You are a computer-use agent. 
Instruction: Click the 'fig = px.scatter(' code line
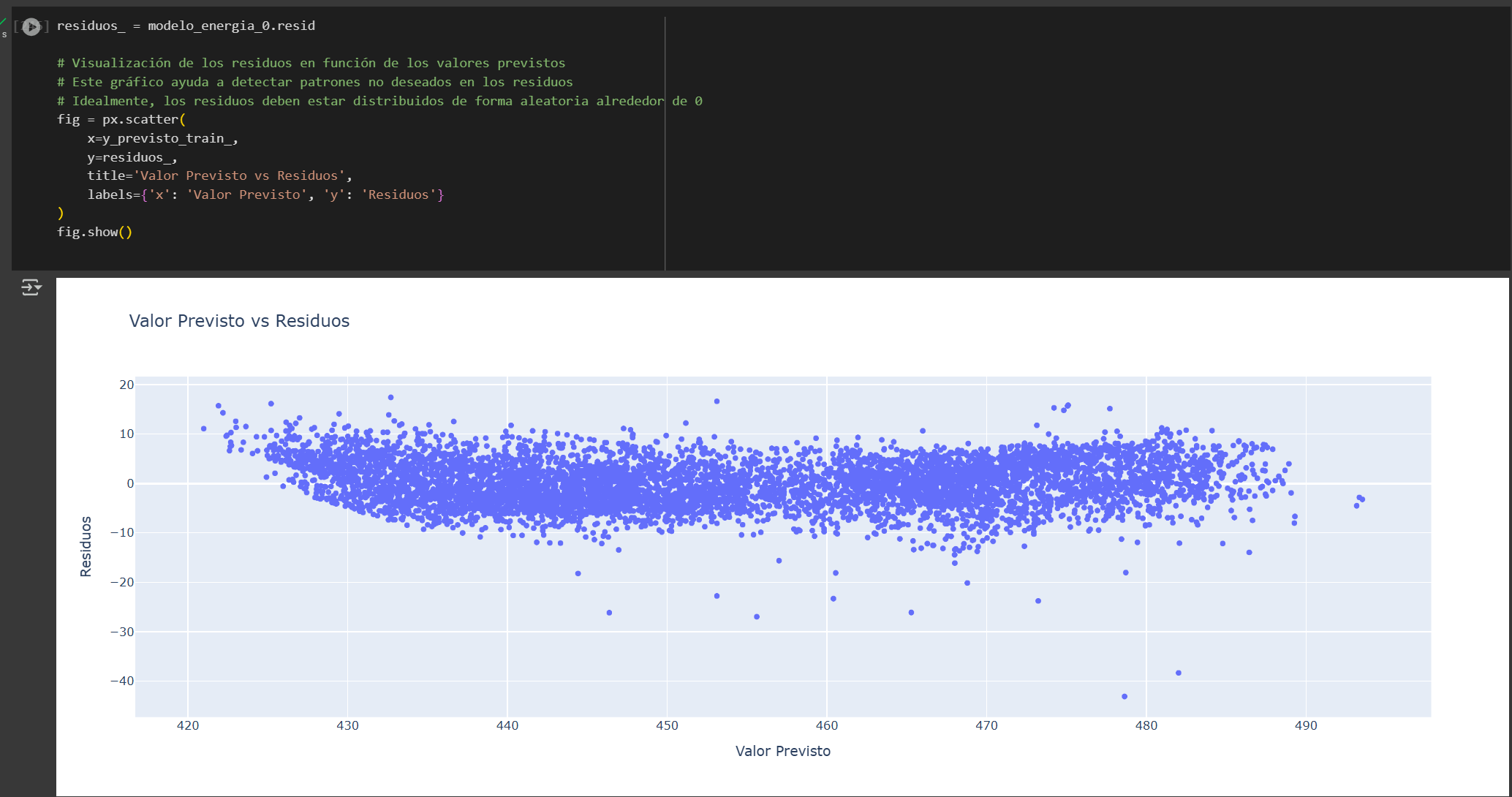[x=121, y=119]
